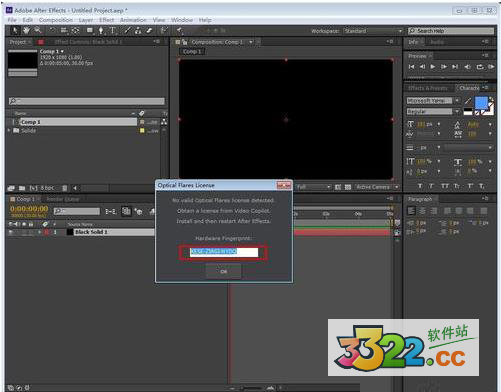Viewport: 501px width, 392px height.
Task: Click Superscript button in Character panel
Action: [470, 186]
